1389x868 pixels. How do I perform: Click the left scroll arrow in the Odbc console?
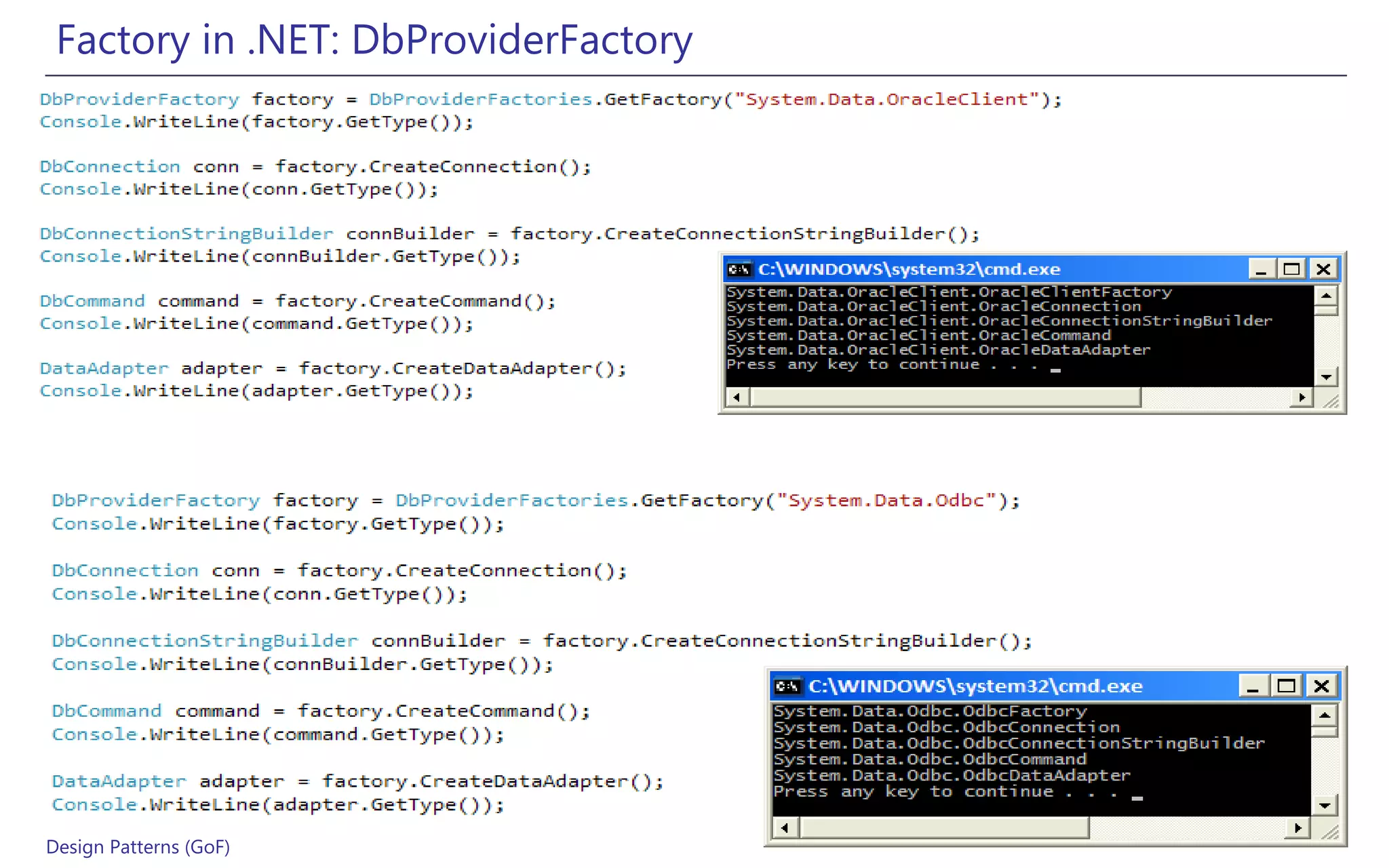pos(785,828)
